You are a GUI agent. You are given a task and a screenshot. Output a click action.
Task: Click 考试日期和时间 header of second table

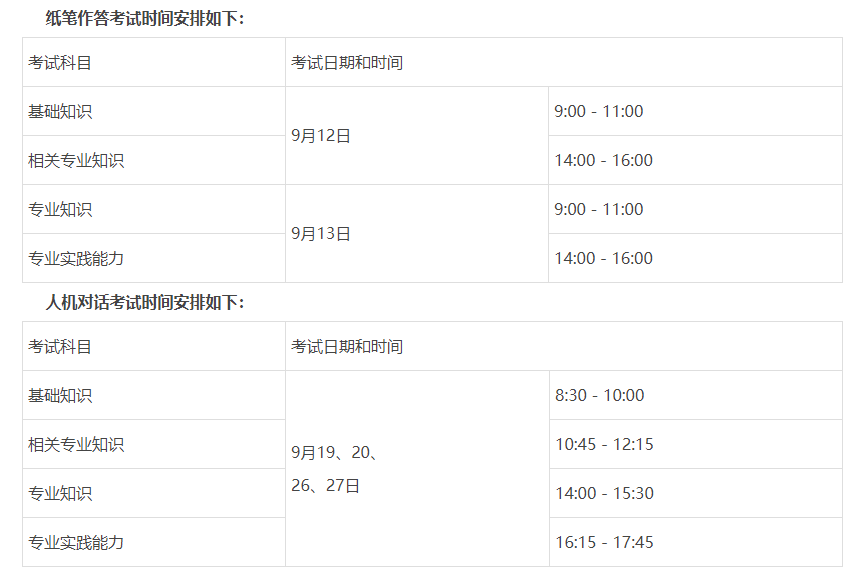click(347, 347)
